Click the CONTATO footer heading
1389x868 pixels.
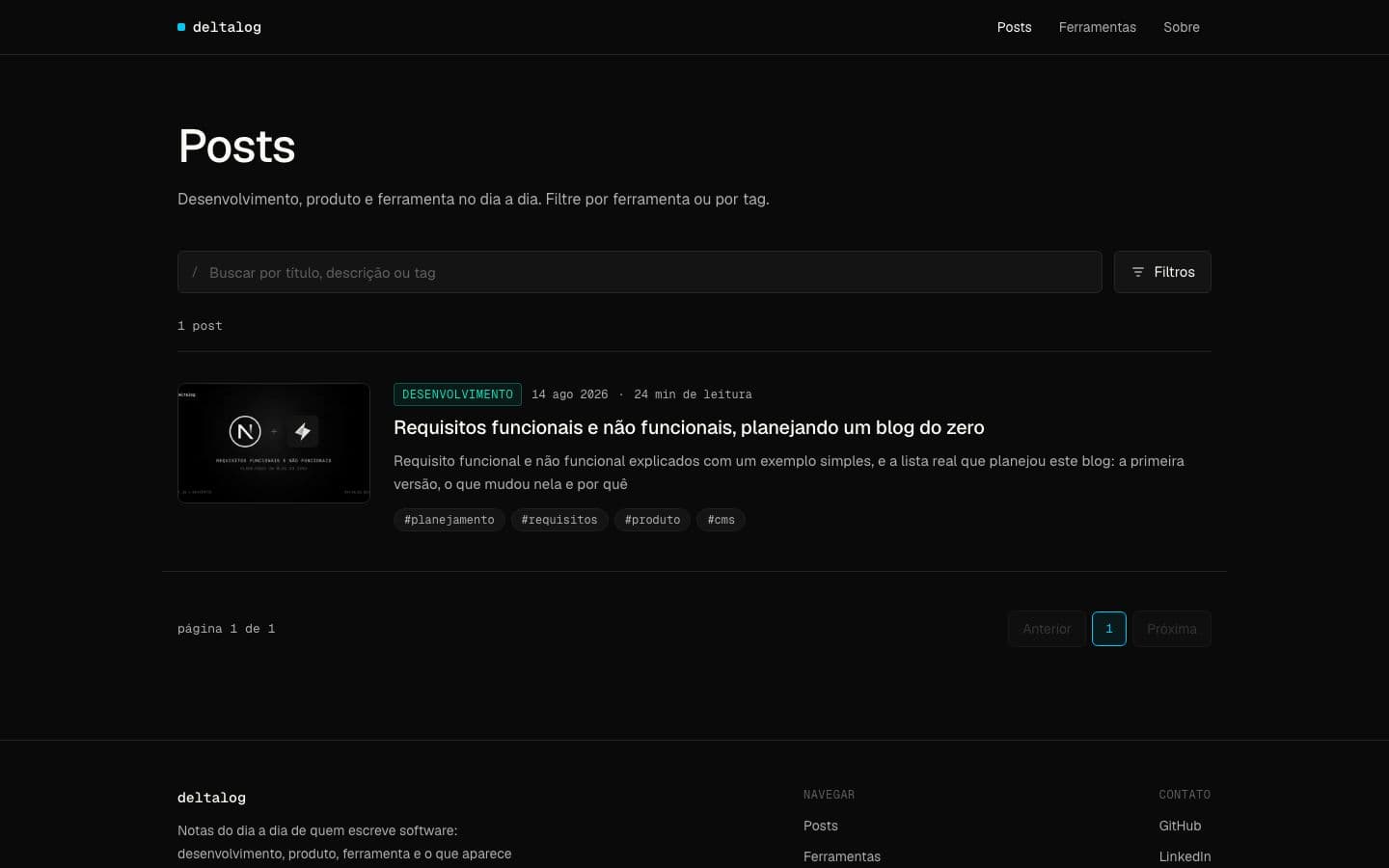point(1185,795)
